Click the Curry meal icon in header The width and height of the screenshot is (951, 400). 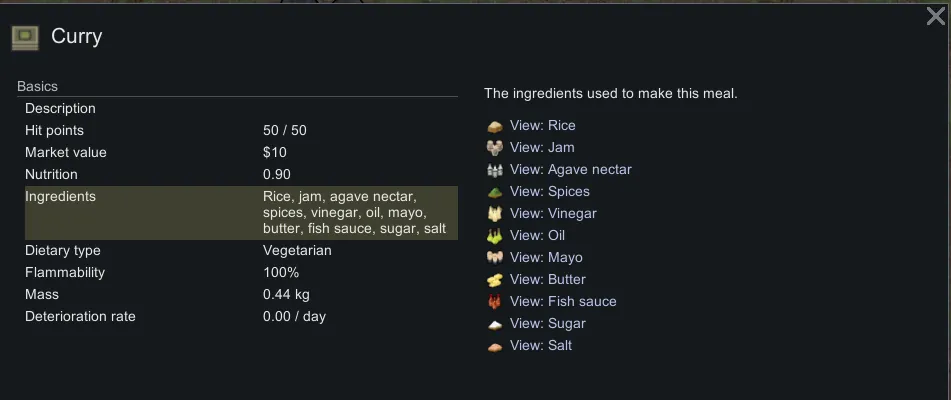tap(25, 38)
